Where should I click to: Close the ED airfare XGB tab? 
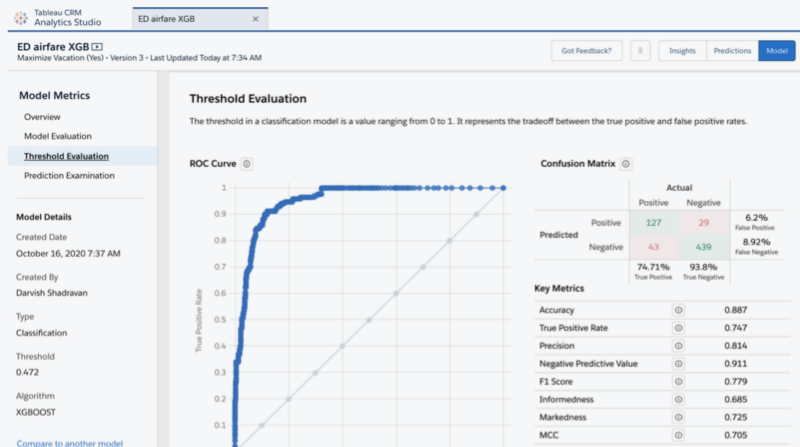pyautogui.click(x=256, y=18)
